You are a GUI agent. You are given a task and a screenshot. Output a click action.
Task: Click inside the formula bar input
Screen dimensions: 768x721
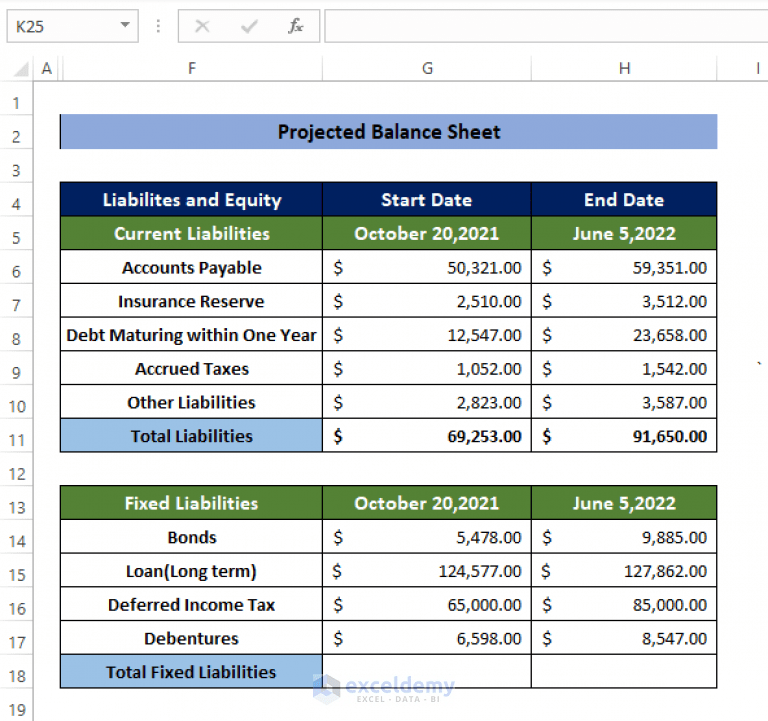546,26
